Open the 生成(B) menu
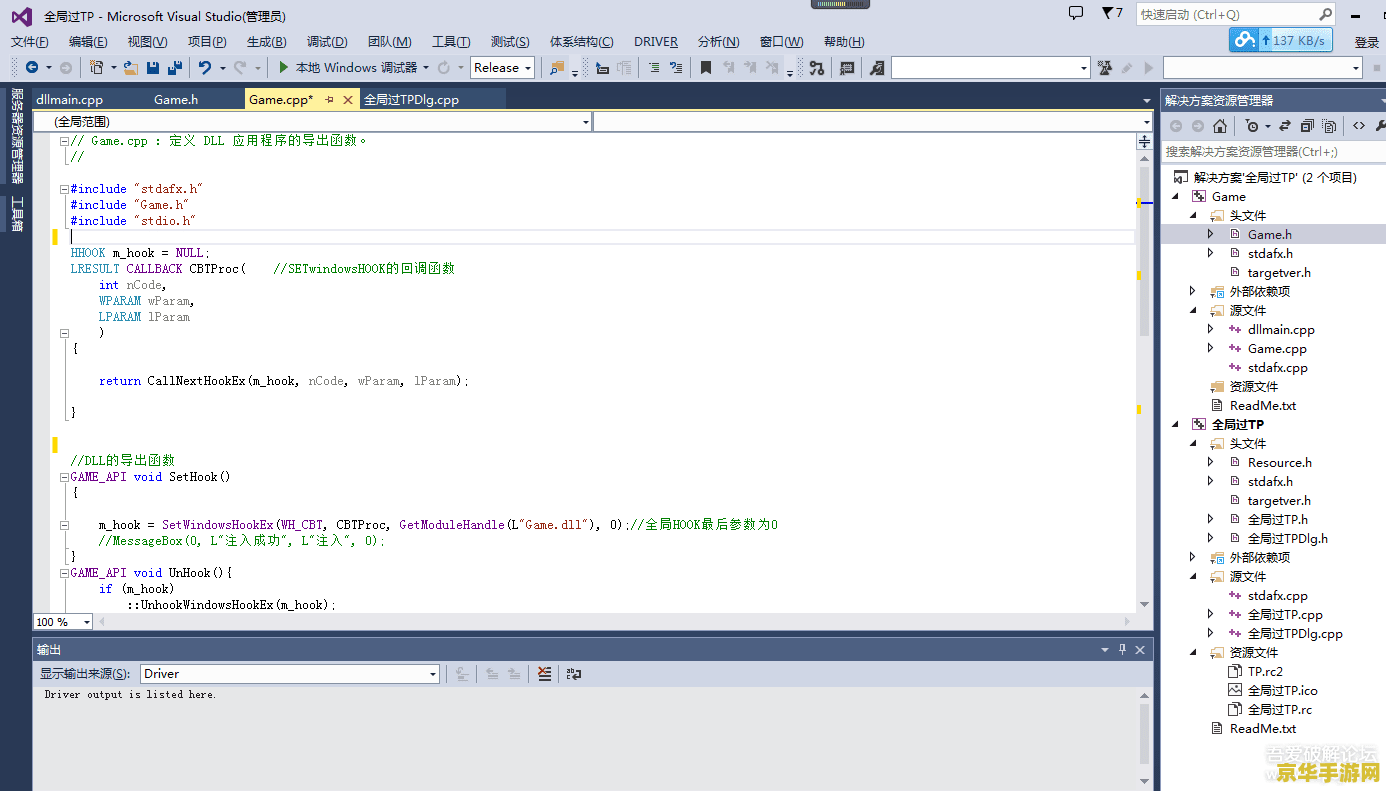This screenshot has width=1386, height=791. coord(267,42)
